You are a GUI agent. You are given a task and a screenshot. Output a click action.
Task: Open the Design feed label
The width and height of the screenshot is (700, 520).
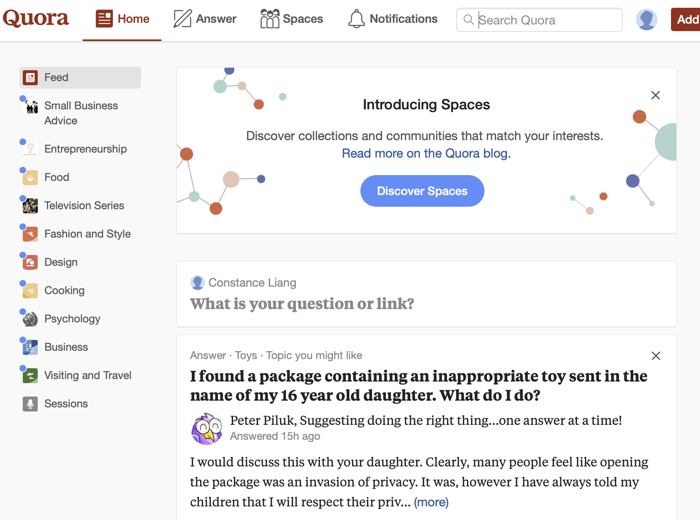pyautogui.click(x=61, y=262)
